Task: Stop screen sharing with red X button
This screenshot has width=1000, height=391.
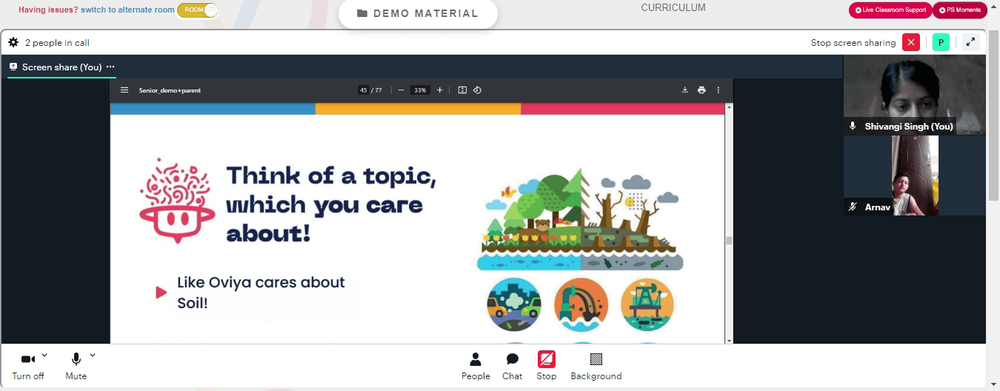Action: tap(911, 43)
